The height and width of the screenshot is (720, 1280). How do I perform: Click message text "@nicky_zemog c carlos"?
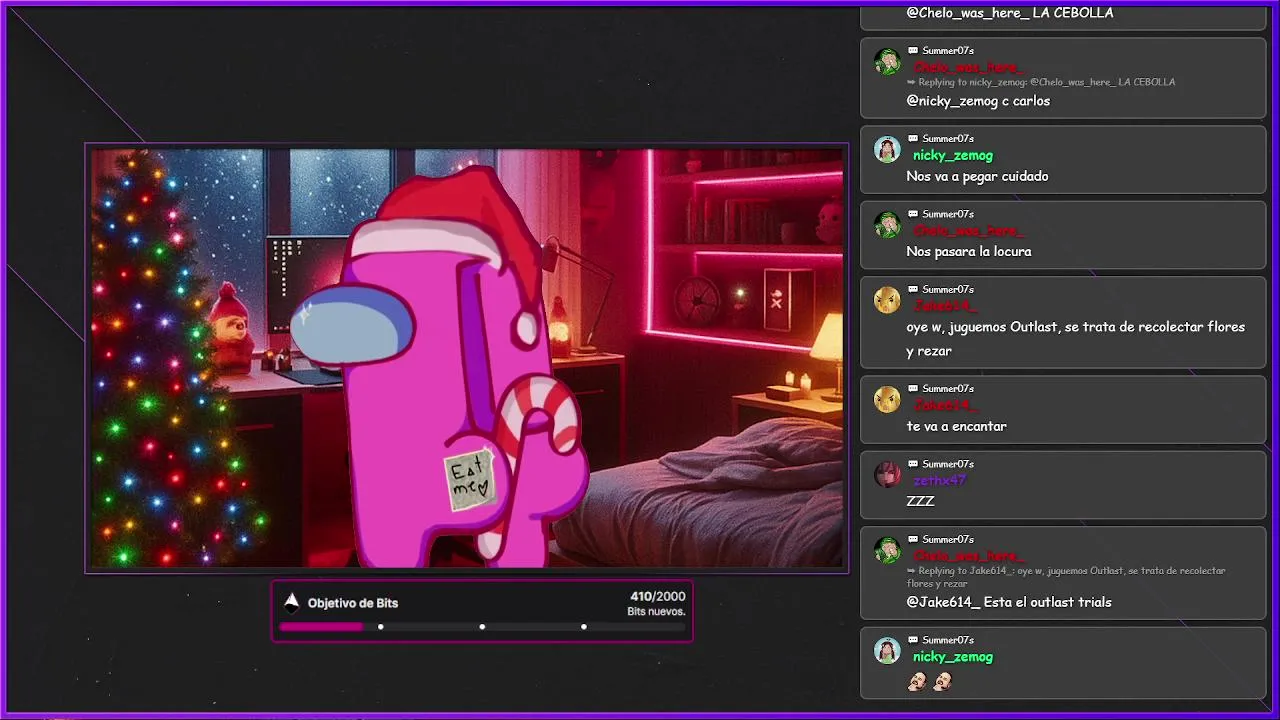(978, 101)
